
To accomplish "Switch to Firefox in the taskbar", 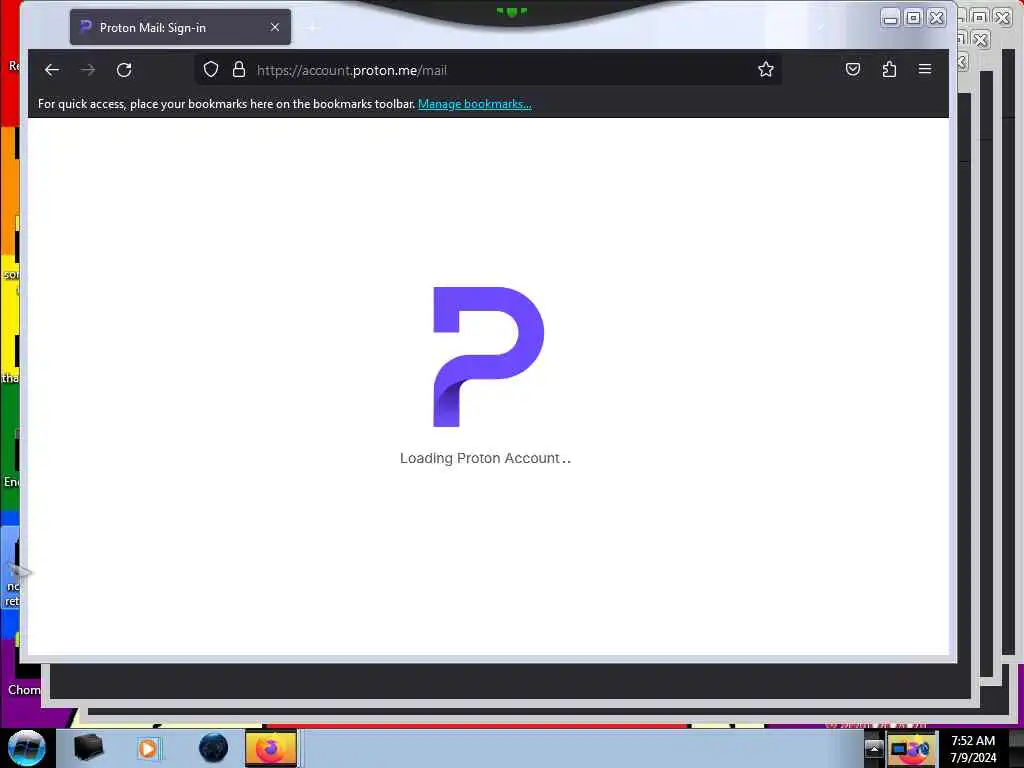I will point(271,748).
